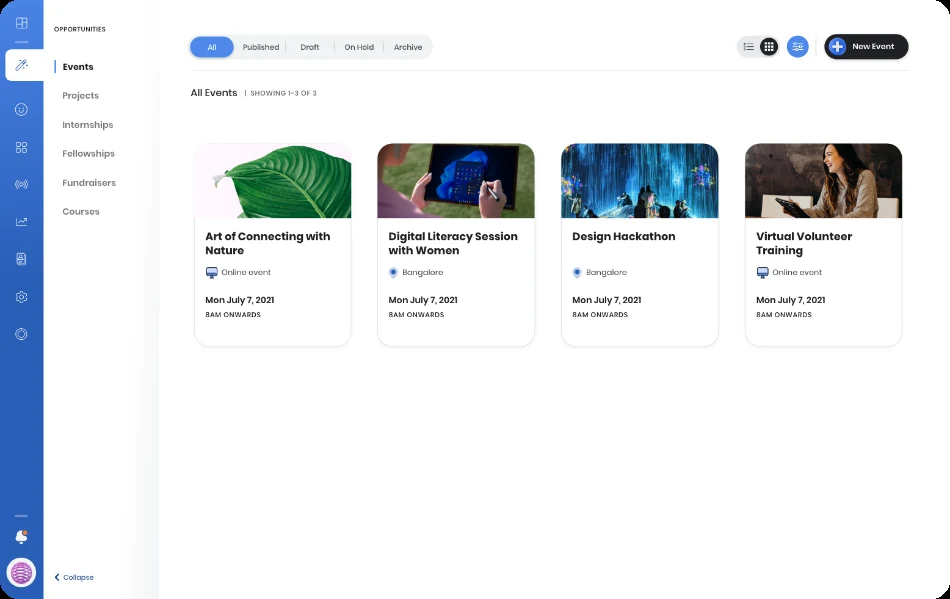Click the All Events heading

(214, 93)
